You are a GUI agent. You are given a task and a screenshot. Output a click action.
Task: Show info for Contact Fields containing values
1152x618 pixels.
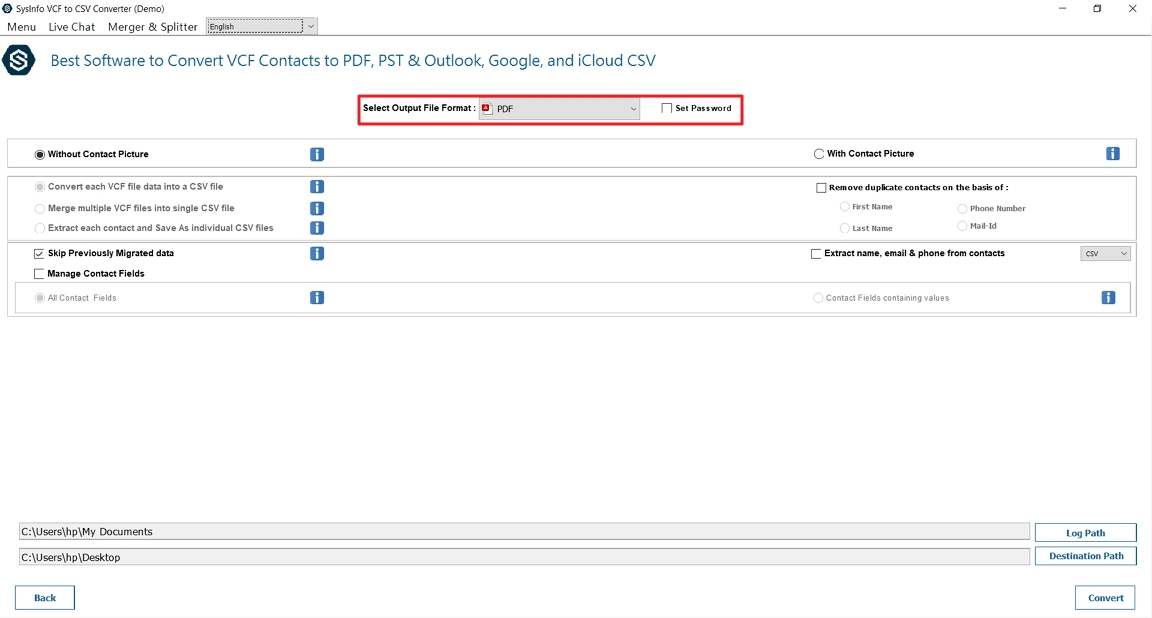(1109, 298)
